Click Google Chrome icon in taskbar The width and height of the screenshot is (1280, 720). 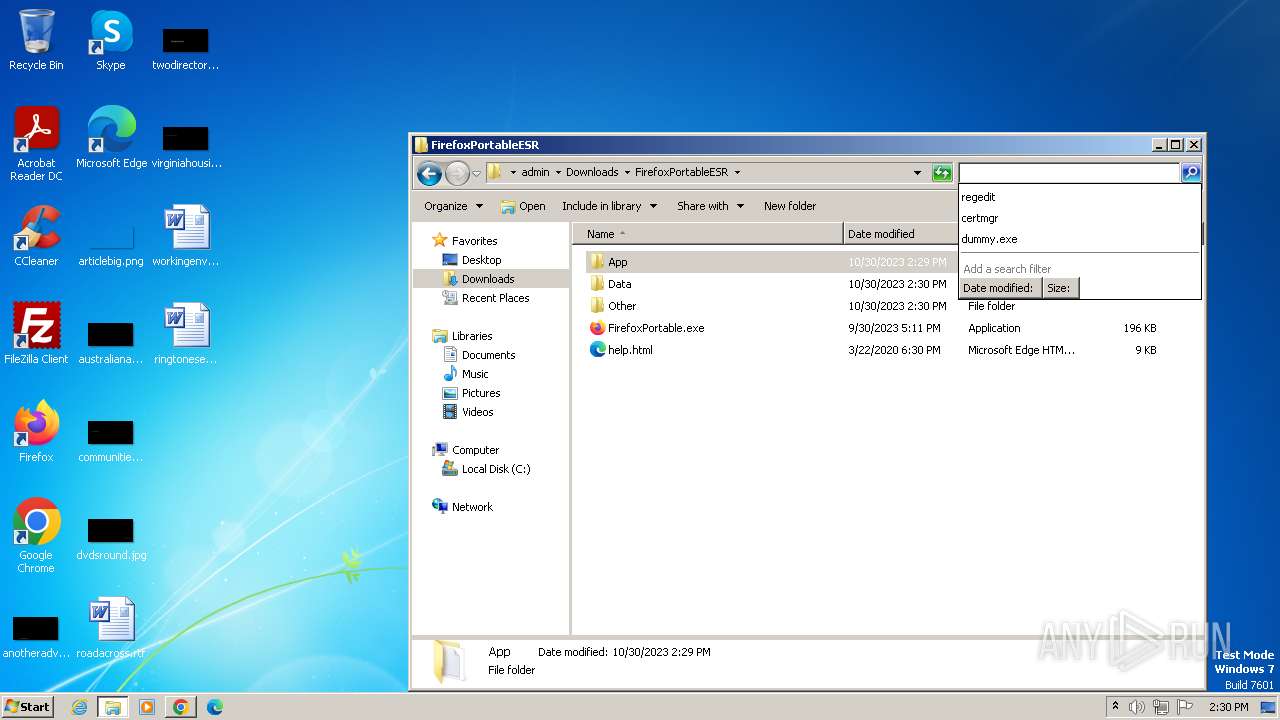click(x=181, y=707)
